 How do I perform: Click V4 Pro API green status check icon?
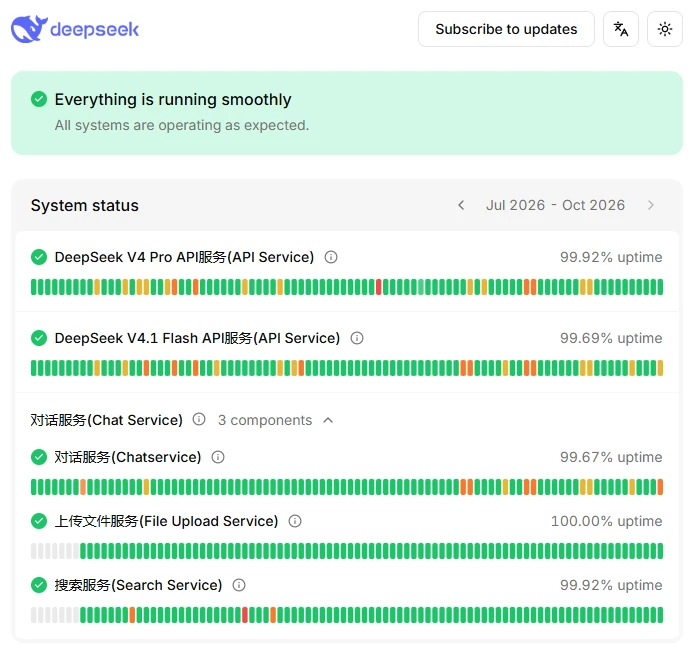39,257
